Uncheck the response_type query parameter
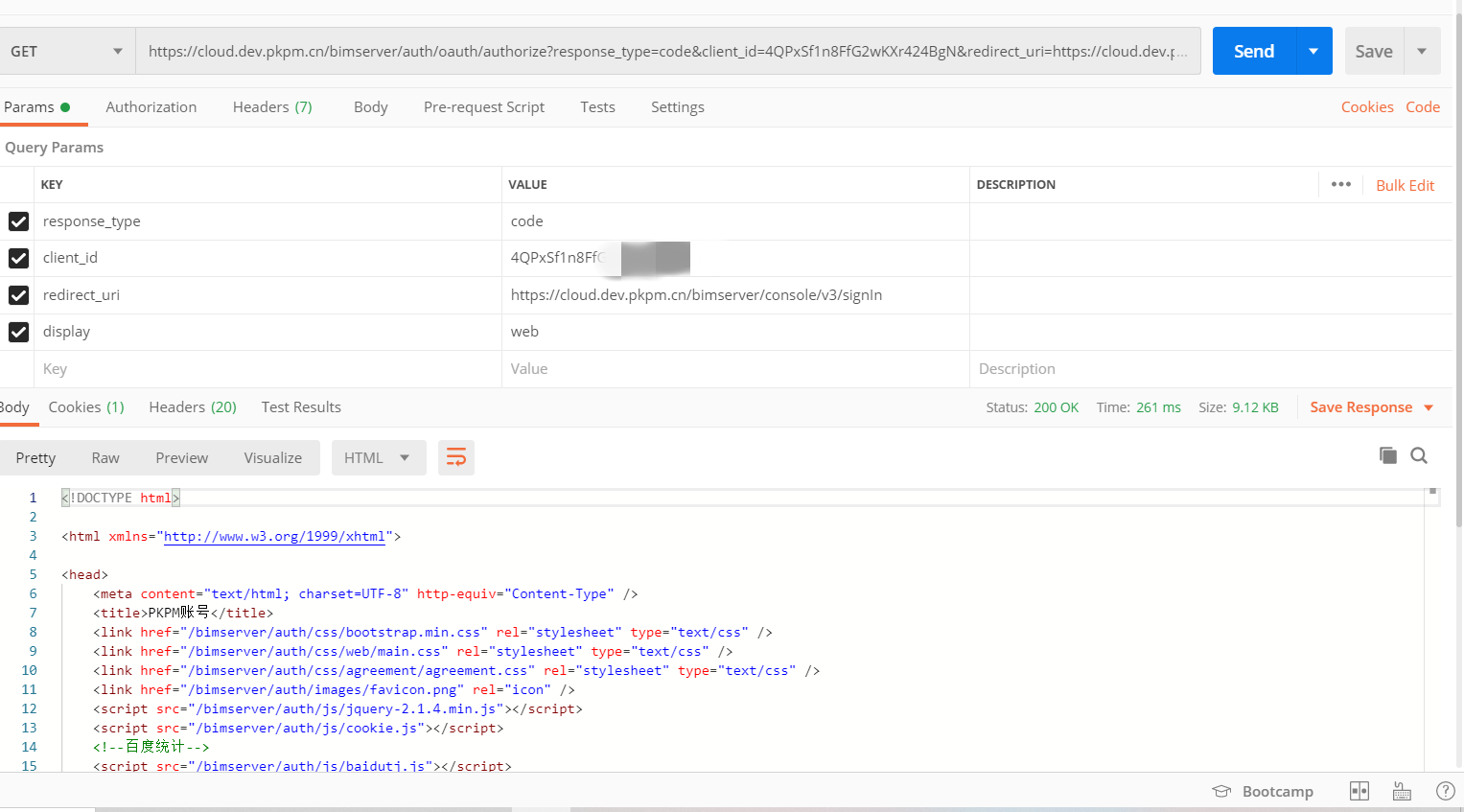 click(x=18, y=221)
